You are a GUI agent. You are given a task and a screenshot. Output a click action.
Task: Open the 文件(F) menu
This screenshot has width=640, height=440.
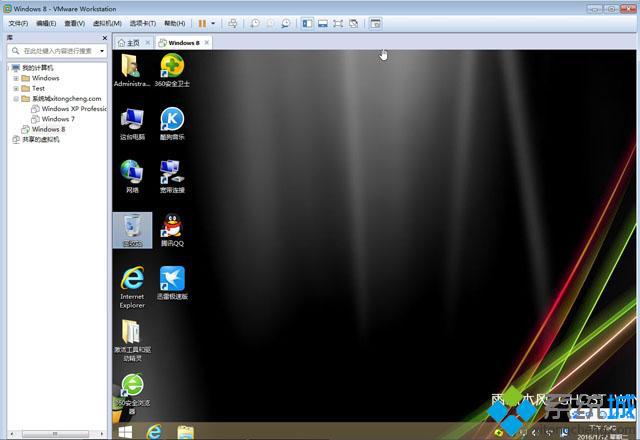click(18, 24)
